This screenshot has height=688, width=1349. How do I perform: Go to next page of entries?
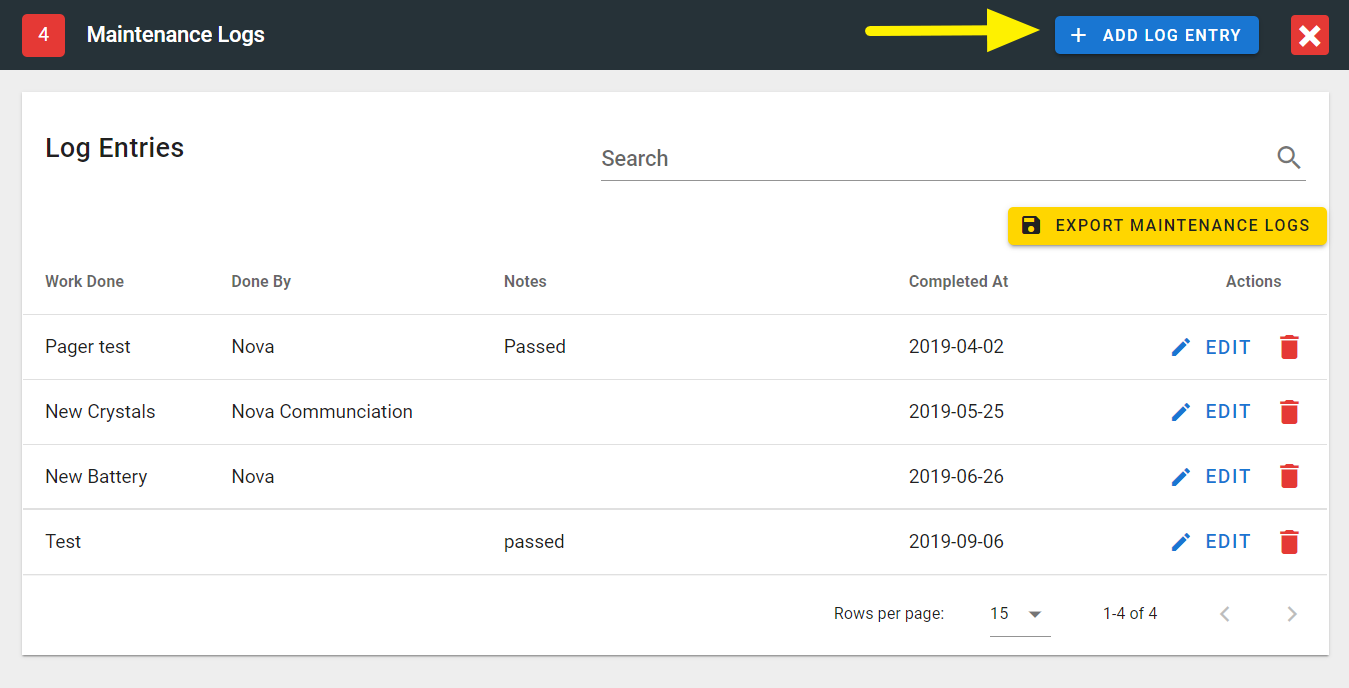1291,614
